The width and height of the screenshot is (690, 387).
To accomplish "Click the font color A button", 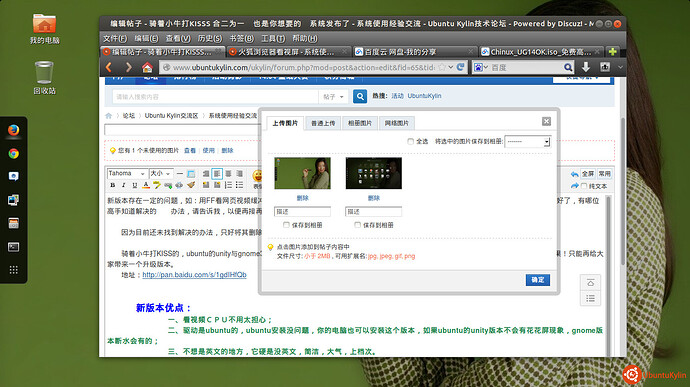I will [146, 185].
